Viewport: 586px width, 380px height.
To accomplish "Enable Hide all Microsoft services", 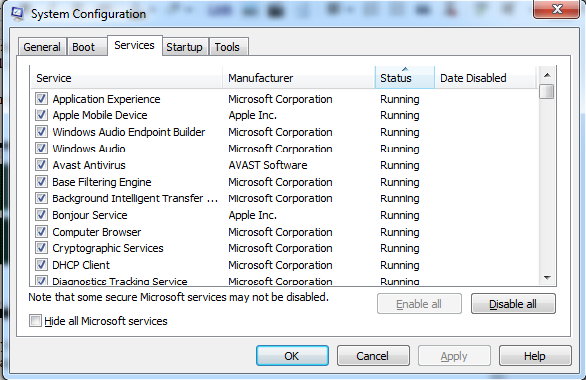I will [x=35, y=321].
